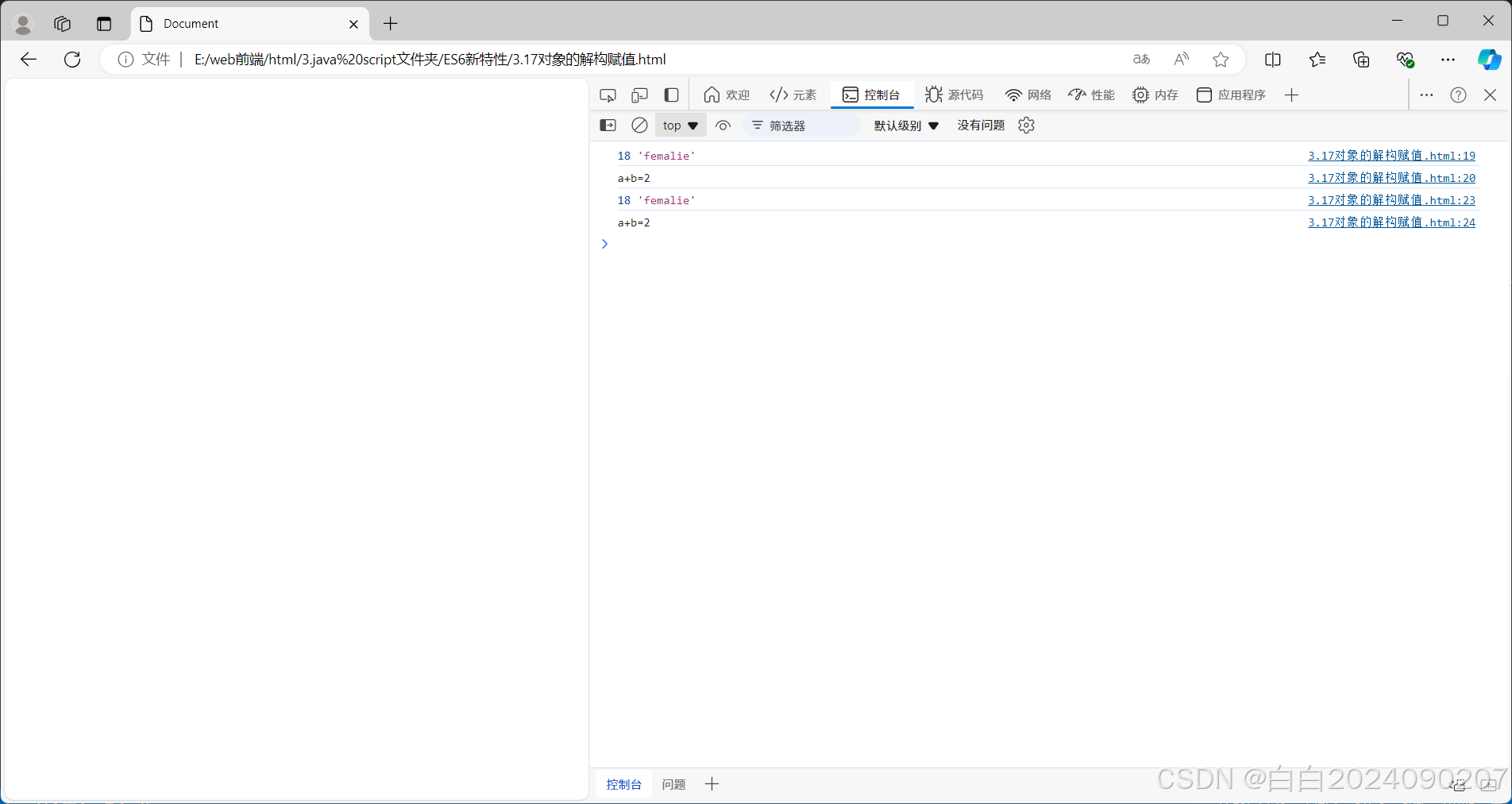Image resolution: width=1512 pixels, height=804 pixels.
Task: Create a live expression with the eye icon
Action: click(723, 125)
